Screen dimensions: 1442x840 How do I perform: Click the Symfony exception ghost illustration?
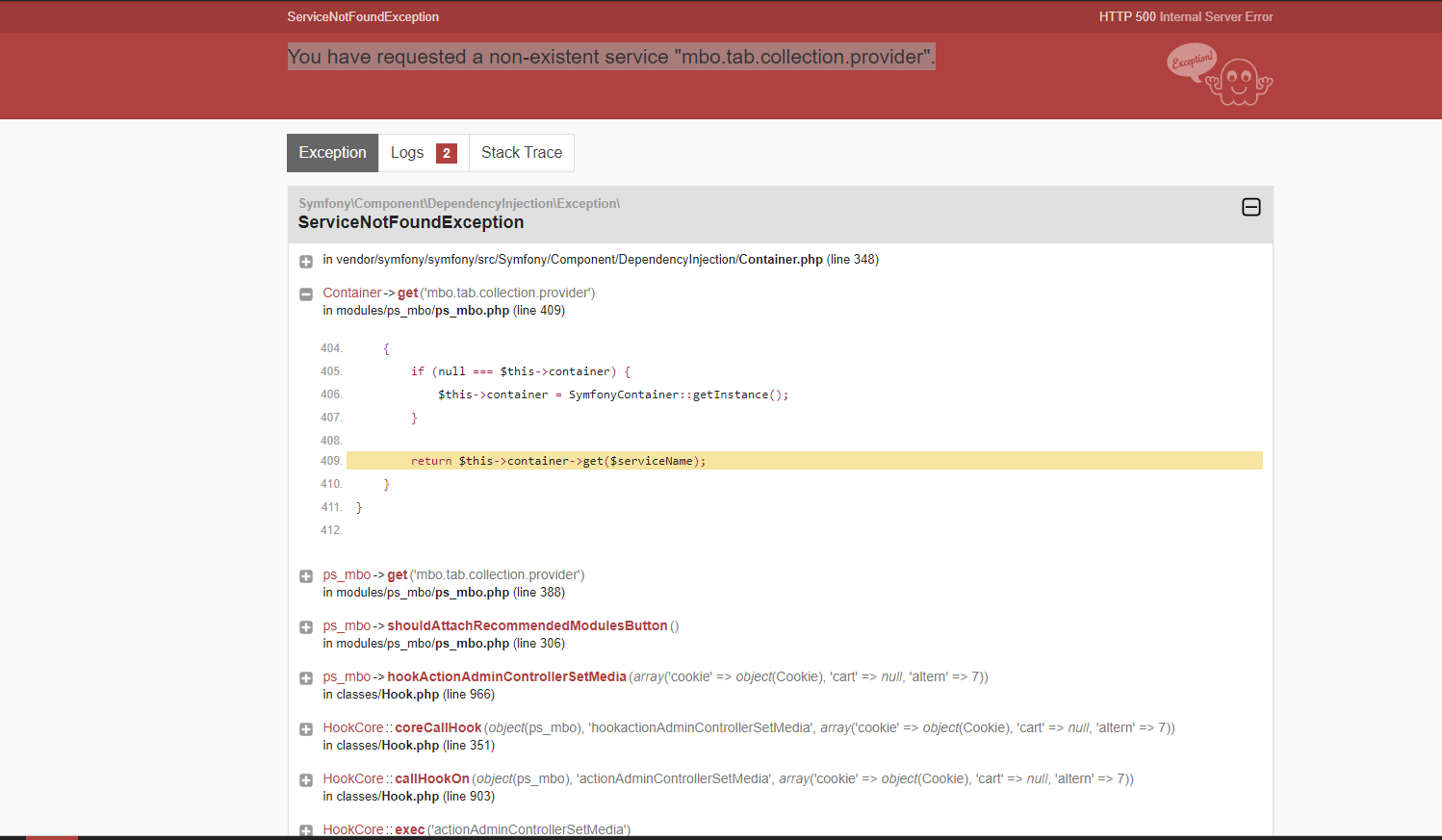pyautogui.click(x=1220, y=74)
